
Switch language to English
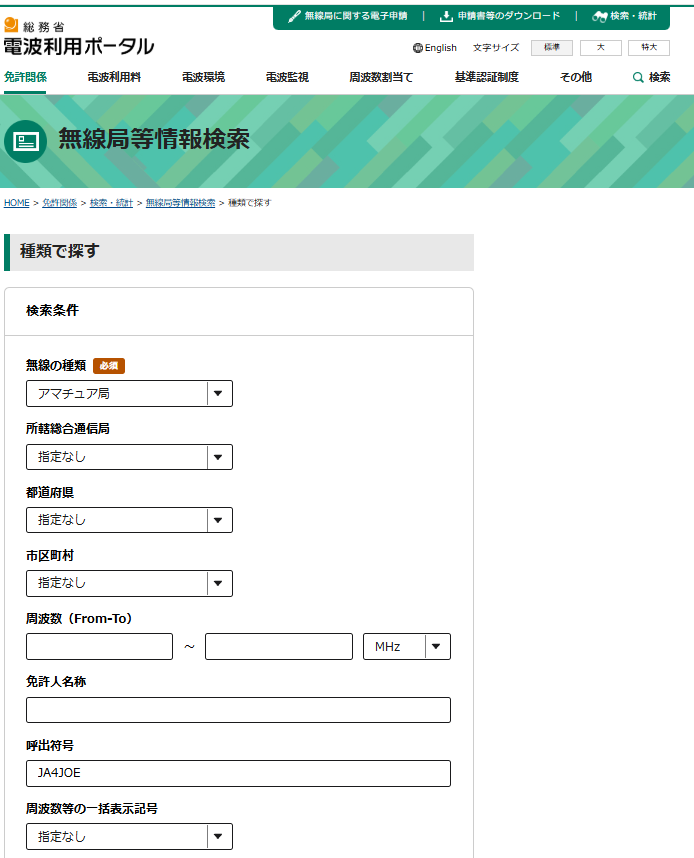click(441, 48)
